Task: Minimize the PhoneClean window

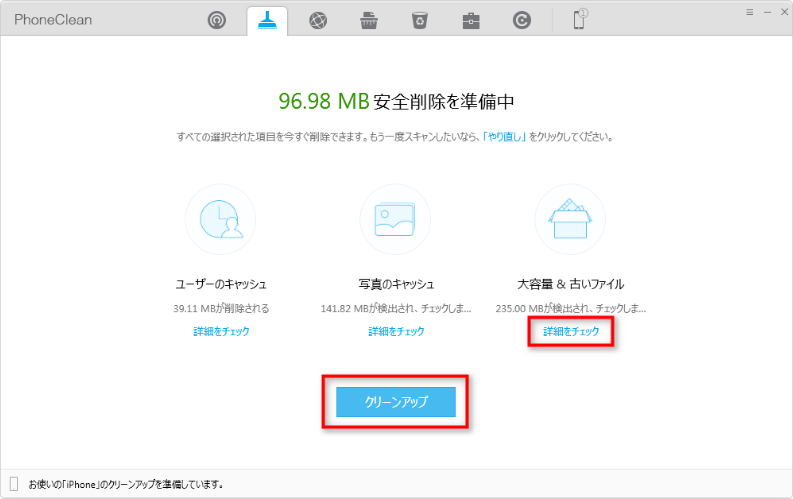Action: [x=767, y=12]
